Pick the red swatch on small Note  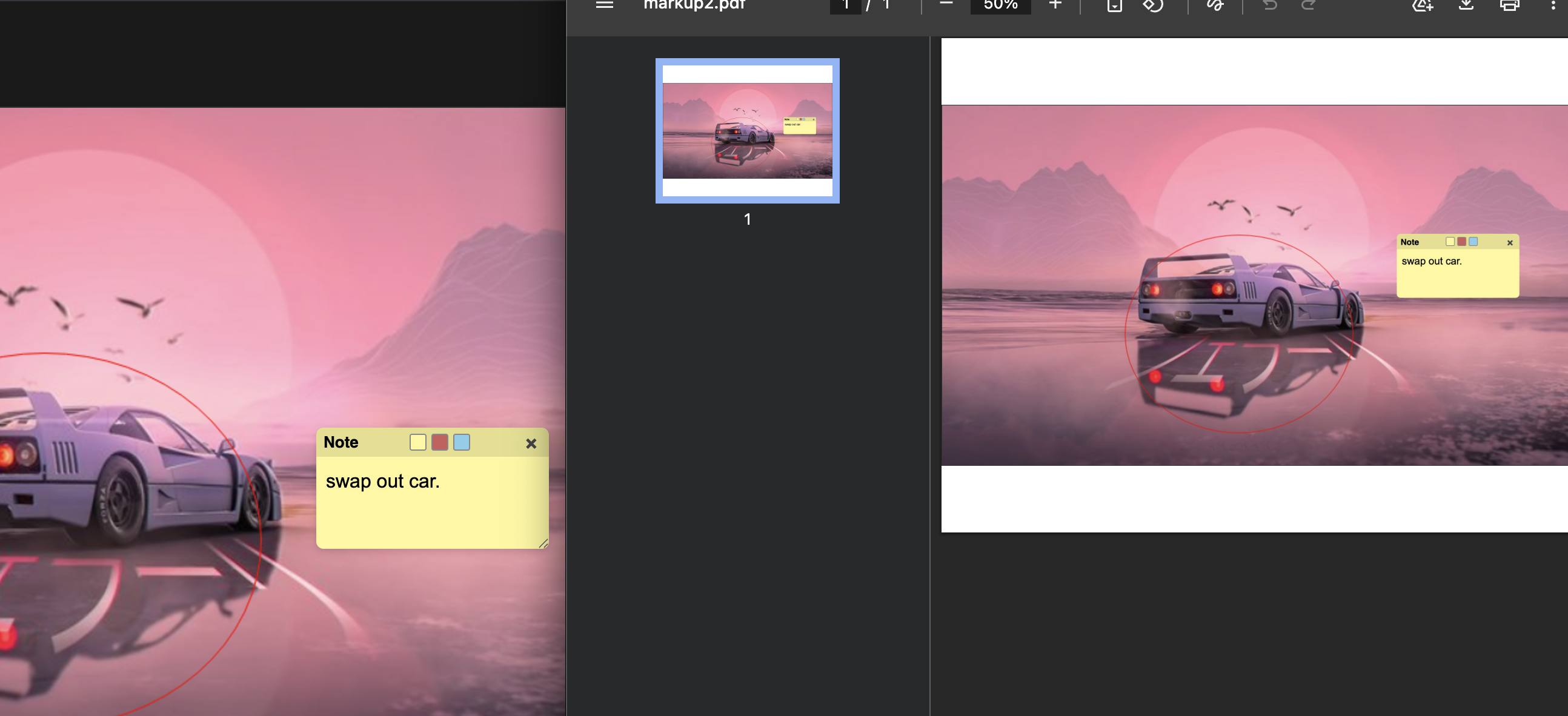coord(1461,242)
